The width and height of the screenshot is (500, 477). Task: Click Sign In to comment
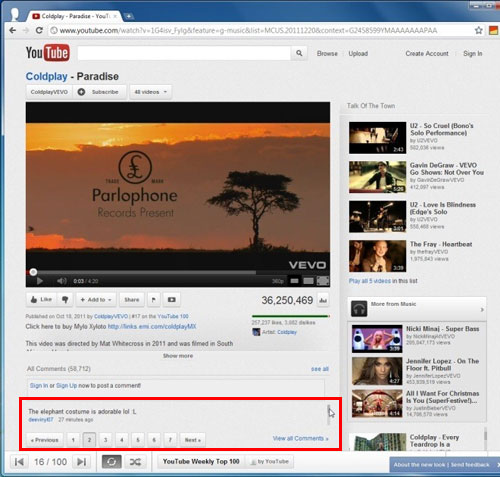[x=39, y=385]
